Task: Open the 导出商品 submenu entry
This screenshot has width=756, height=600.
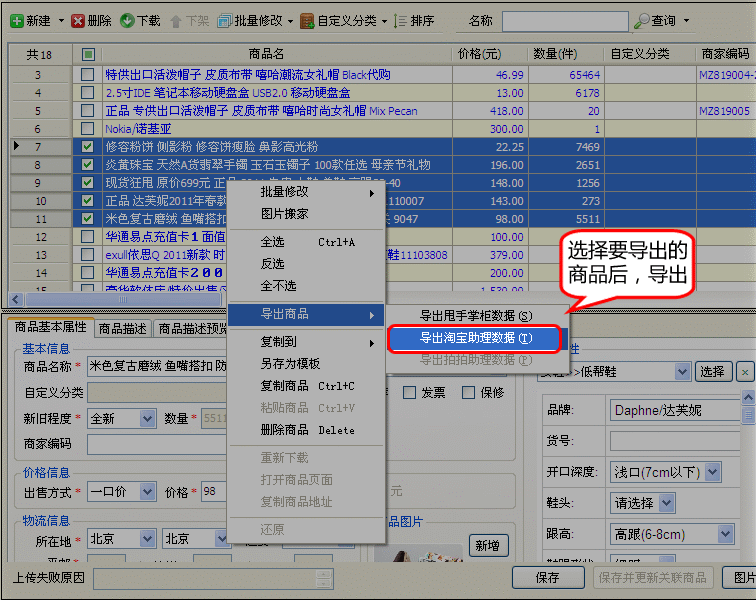Action: coord(306,314)
